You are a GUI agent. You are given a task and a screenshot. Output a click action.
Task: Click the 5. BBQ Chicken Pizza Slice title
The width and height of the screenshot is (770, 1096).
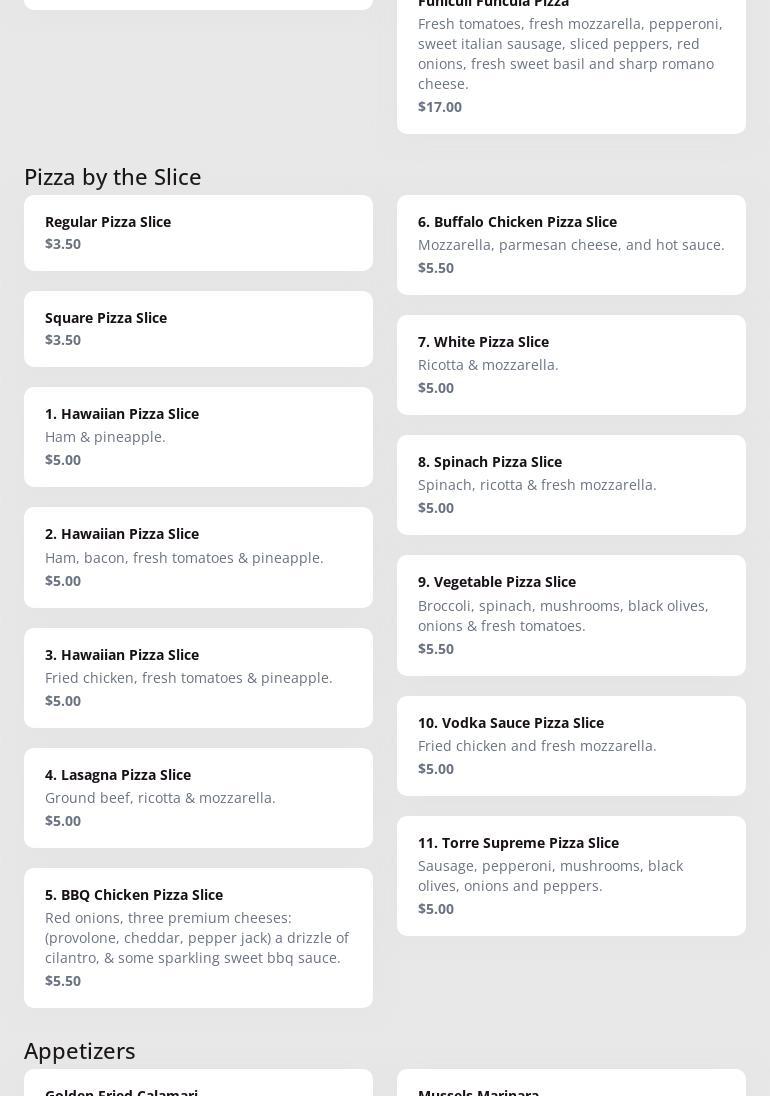134,894
